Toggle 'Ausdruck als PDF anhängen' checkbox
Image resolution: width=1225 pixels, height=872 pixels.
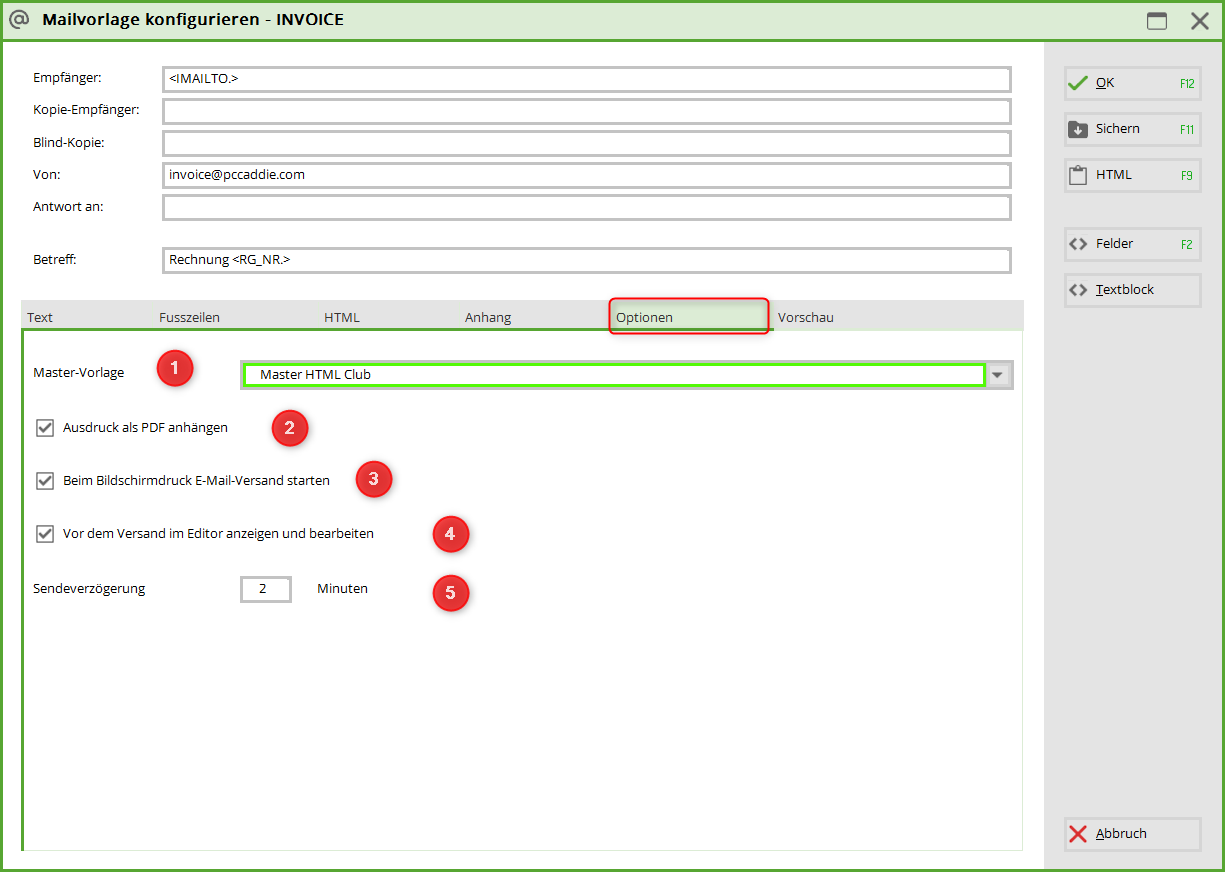click(45, 428)
